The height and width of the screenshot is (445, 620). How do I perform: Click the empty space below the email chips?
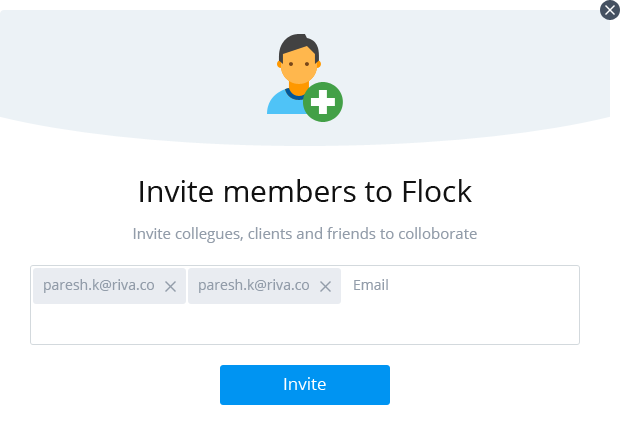click(300, 325)
